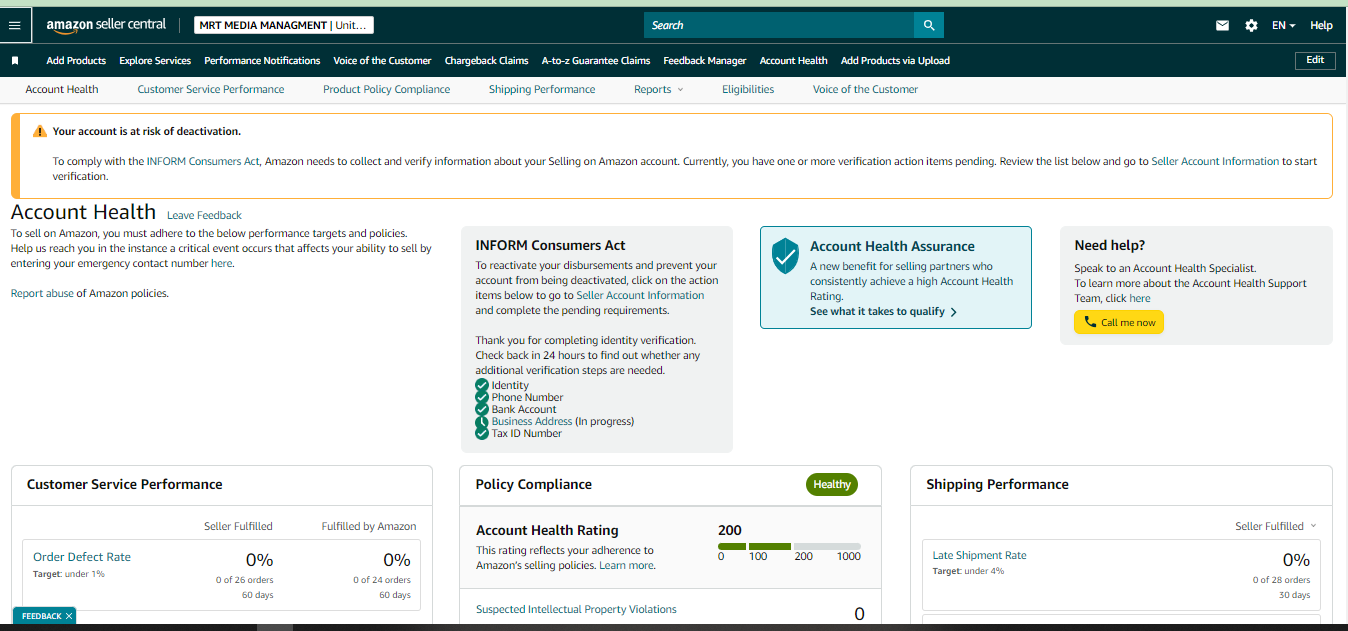Click the Bank Account green check icon
This screenshot has width=1348, height=631.
pyautogui.click(x=482, y=409)
